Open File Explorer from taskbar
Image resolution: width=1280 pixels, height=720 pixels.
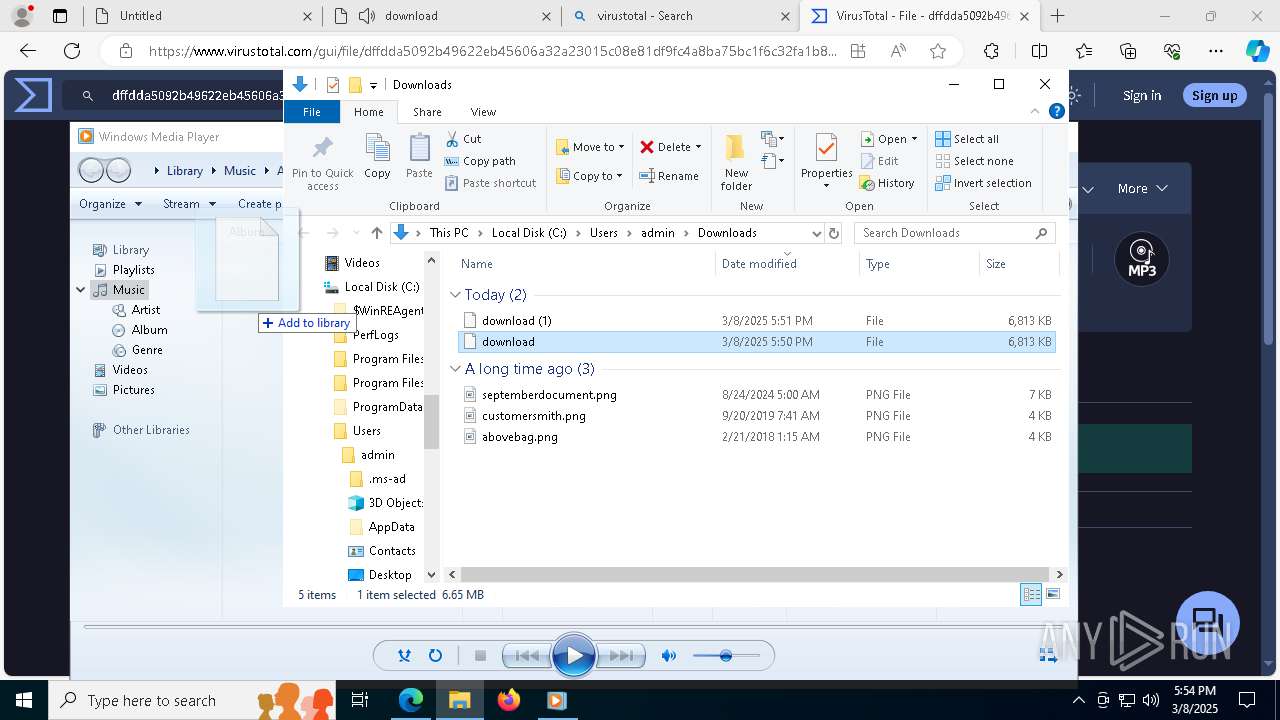[x=460, y=700]
